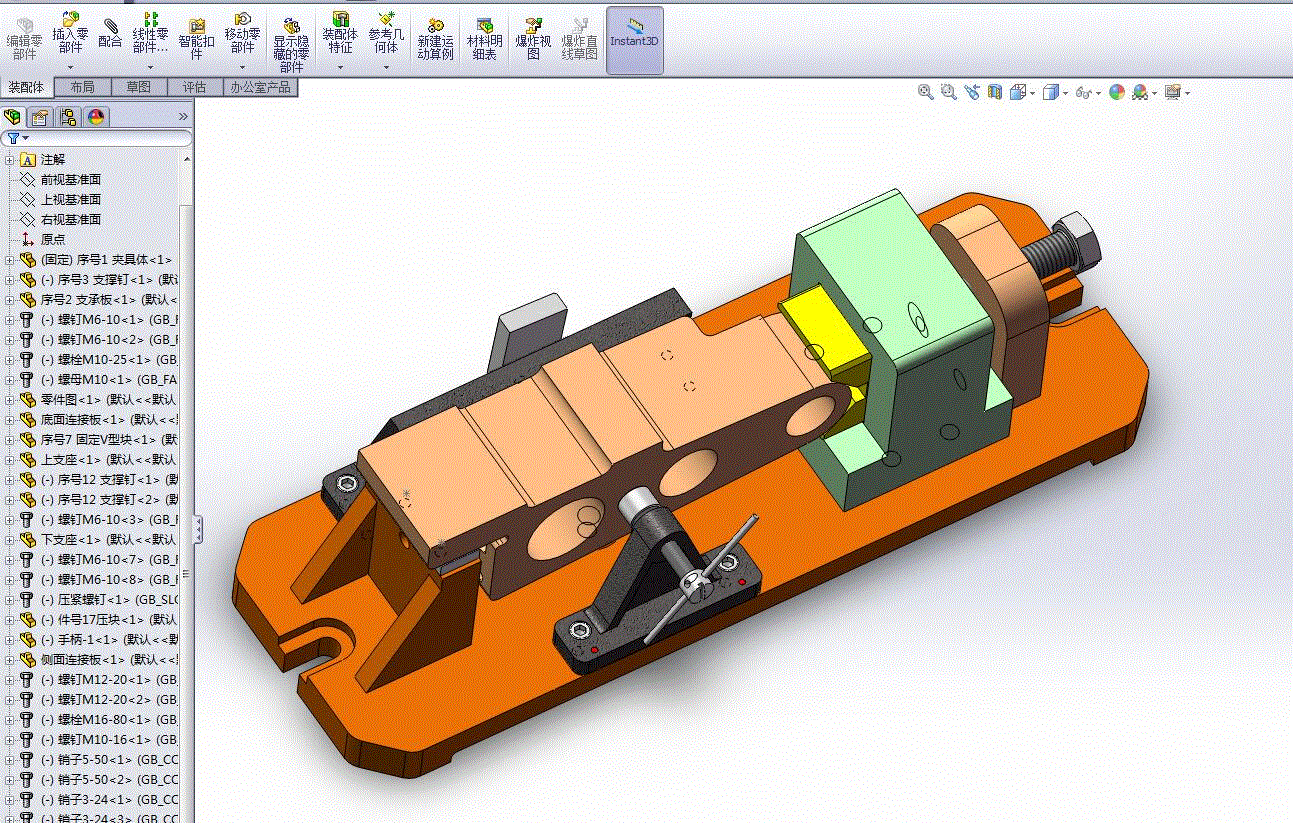1293x823 pixels.
Task: Open the move component dropdown arrow
Action: pyautogui.click(x=242, y=67)
